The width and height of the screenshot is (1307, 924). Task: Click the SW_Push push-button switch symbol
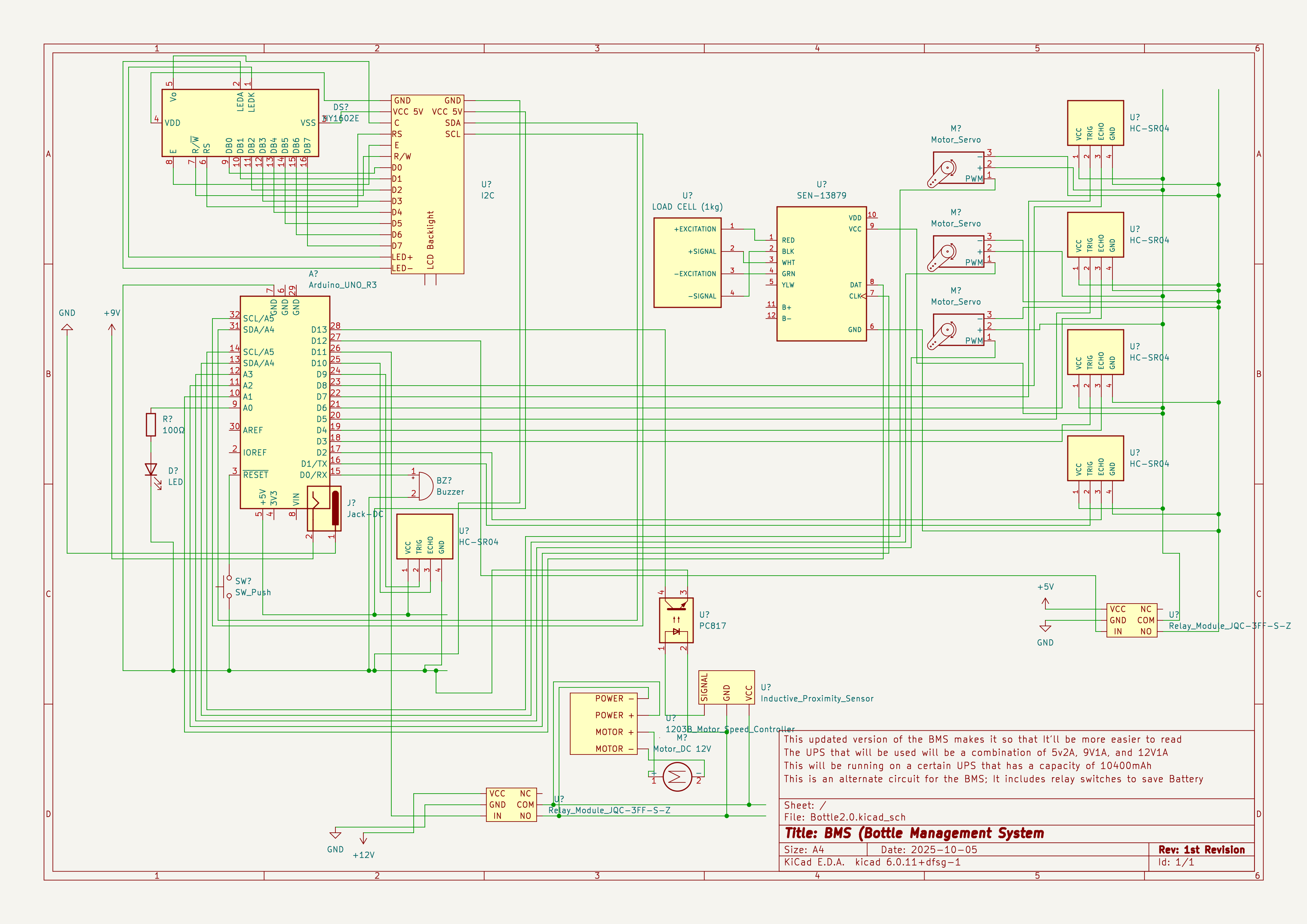point(226,586)
